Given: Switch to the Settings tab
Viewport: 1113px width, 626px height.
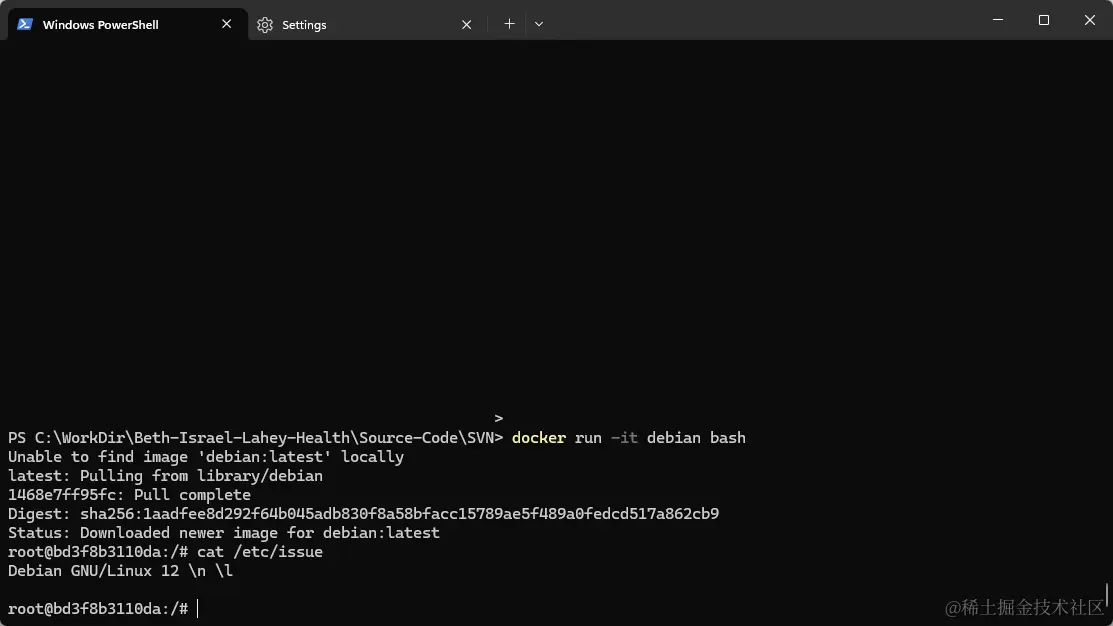Looking at the screenshot, I should [x=366, y=24].
